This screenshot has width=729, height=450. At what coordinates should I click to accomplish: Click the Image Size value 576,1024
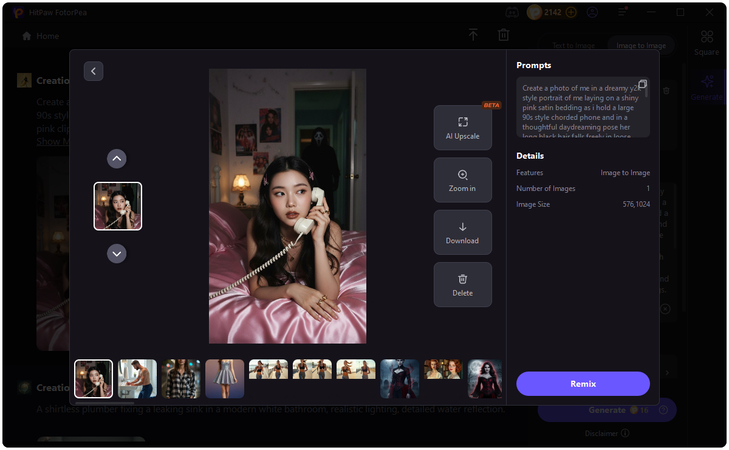(x=636, y=204)
